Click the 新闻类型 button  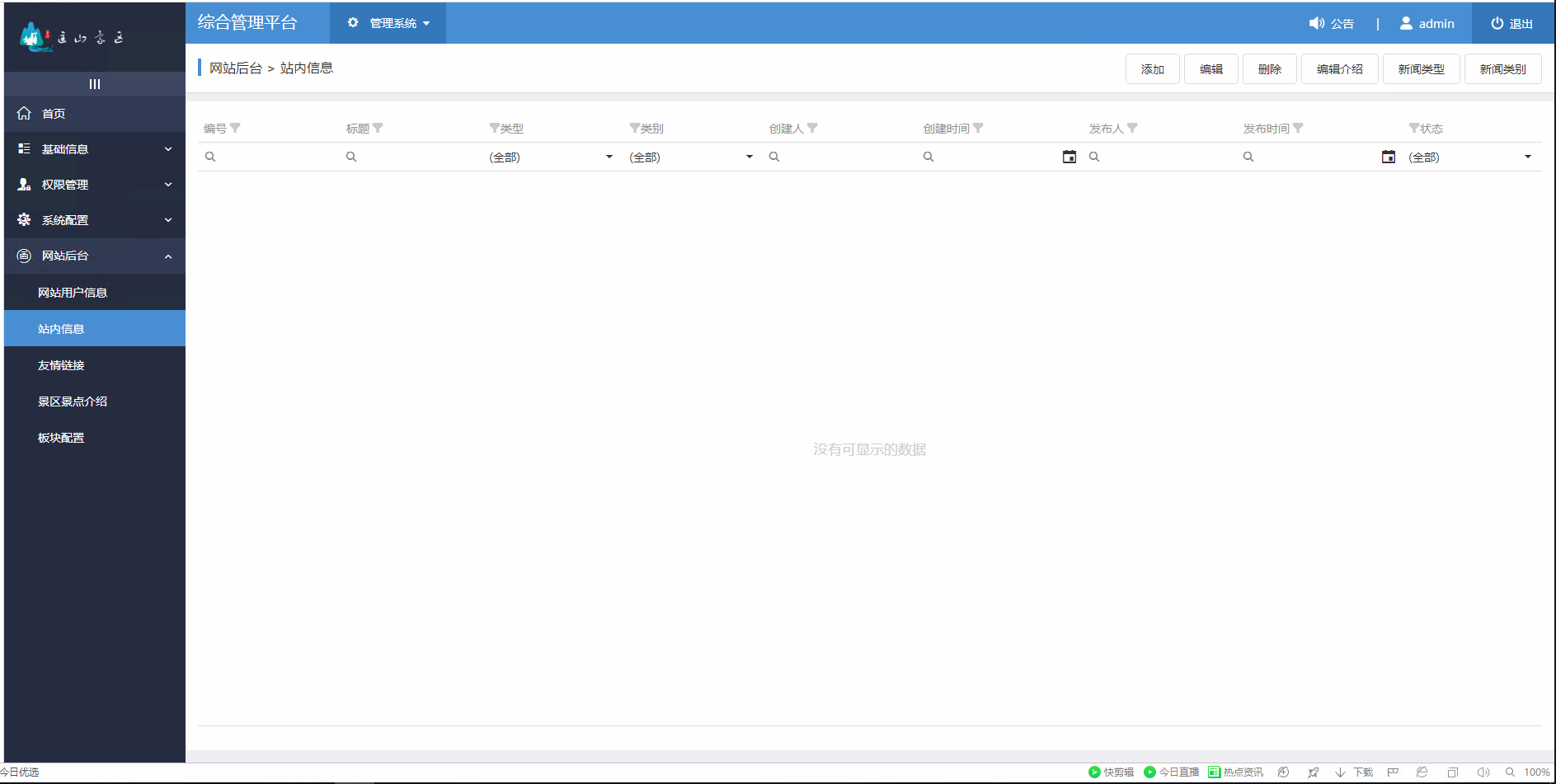click(1421, 68)
